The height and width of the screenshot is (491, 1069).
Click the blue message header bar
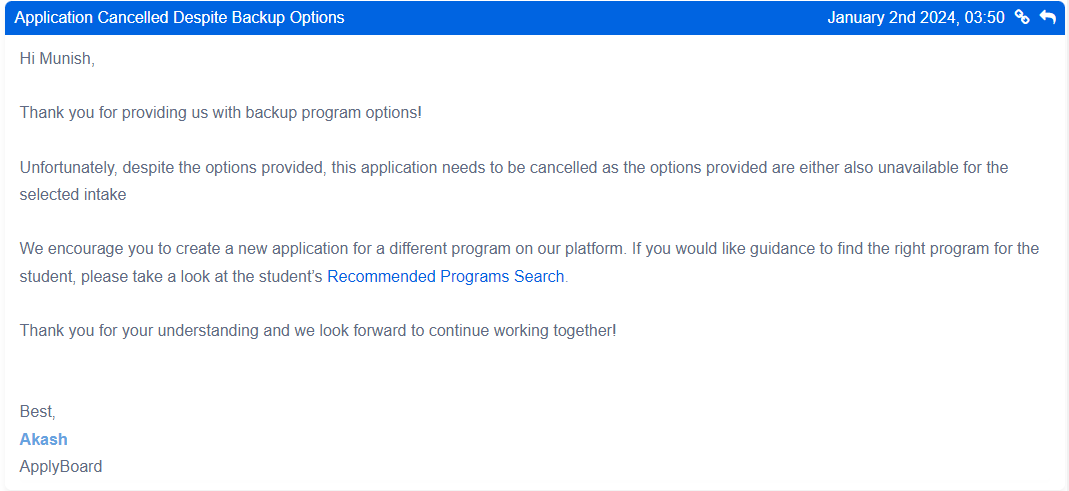(x=534, y=18)
